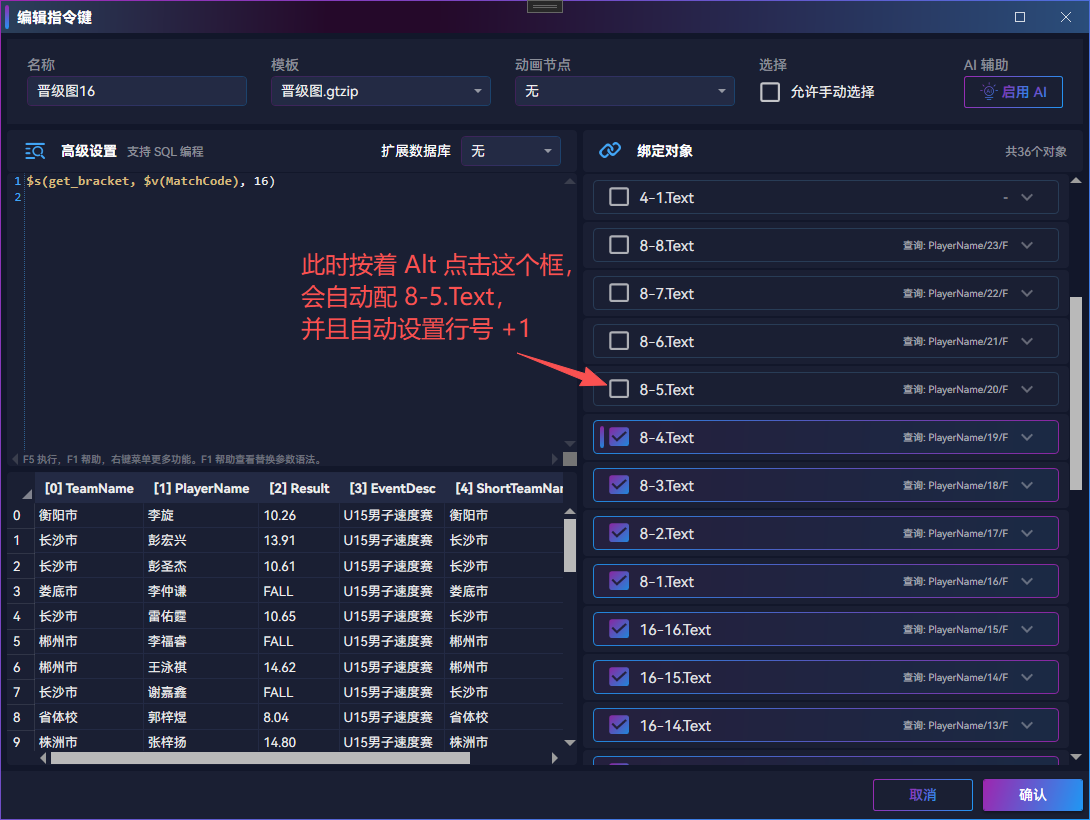The width and height of the screenshot is (1090, 820).
Task: Click the lightbulb AI icon
Action: [988, 92]
